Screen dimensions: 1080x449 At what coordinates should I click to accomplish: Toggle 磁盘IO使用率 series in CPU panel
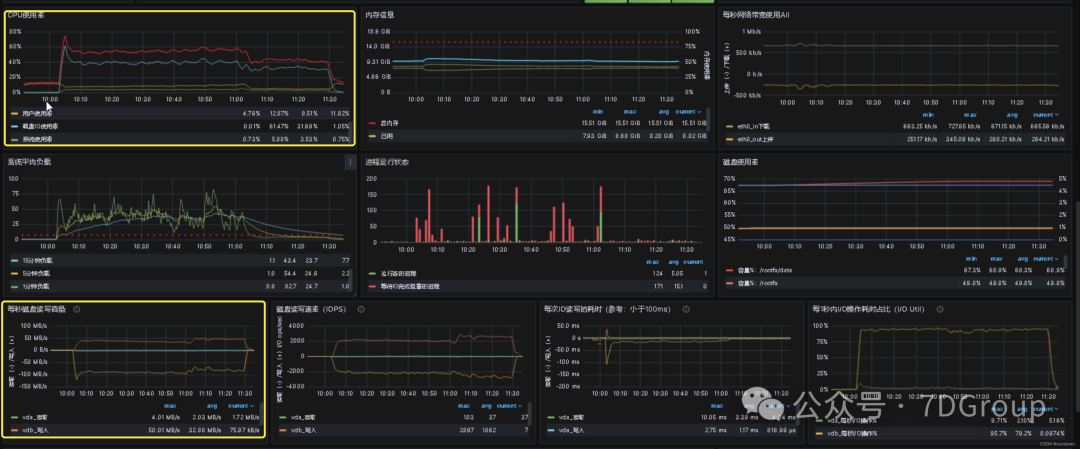tap(39, 127)
